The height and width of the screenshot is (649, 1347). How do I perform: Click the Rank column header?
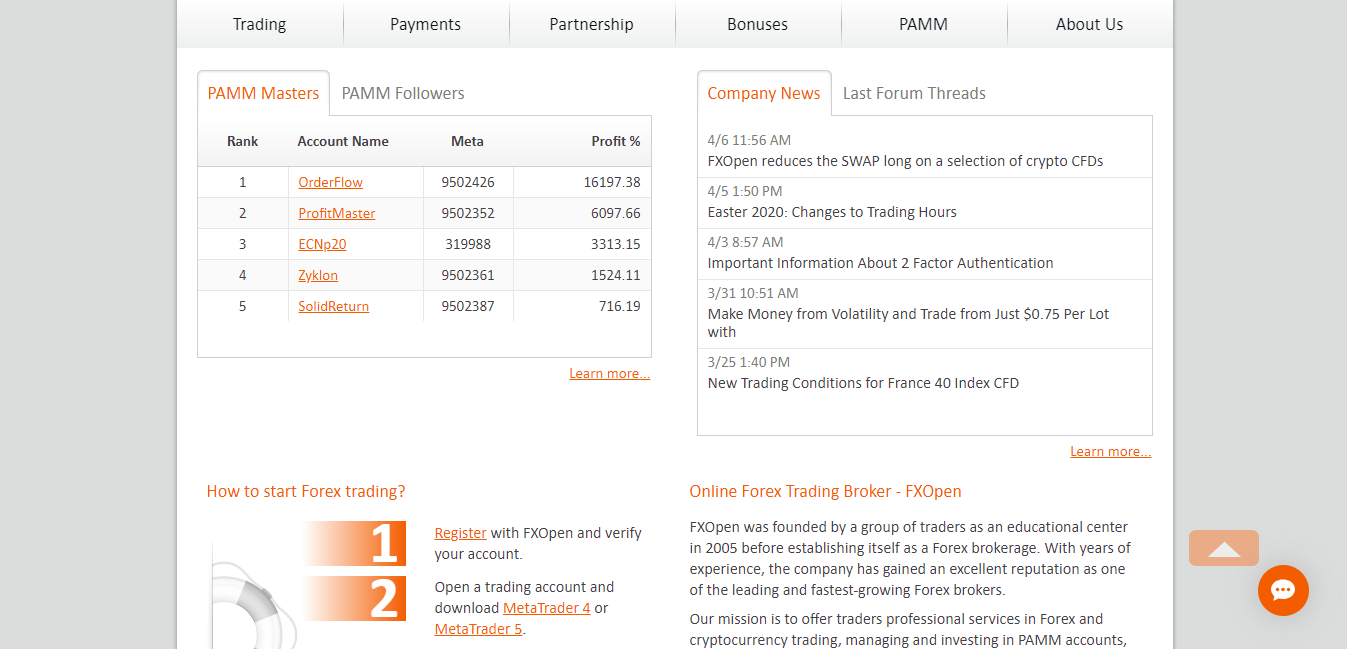(242, 141)
